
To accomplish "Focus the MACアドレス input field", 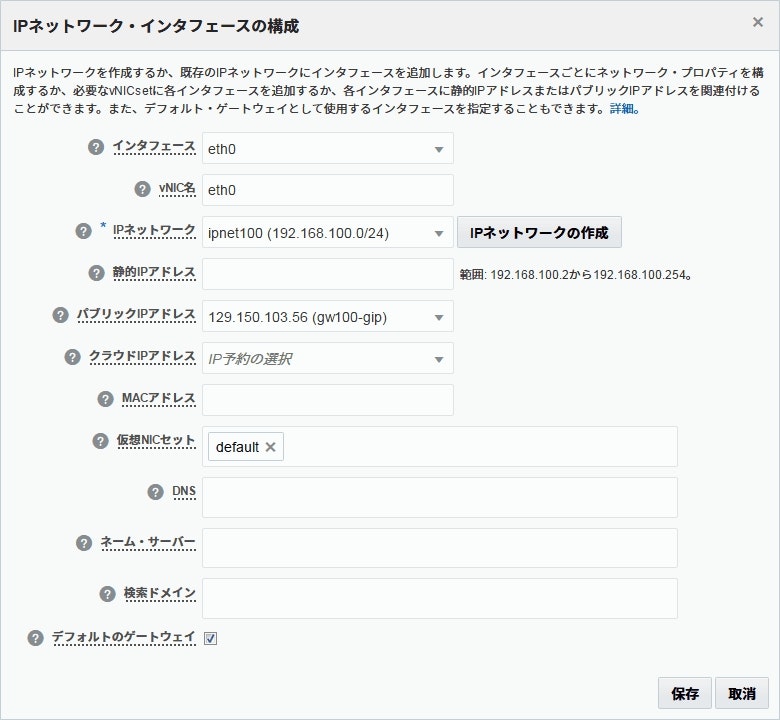I will (x=328, y=400).
